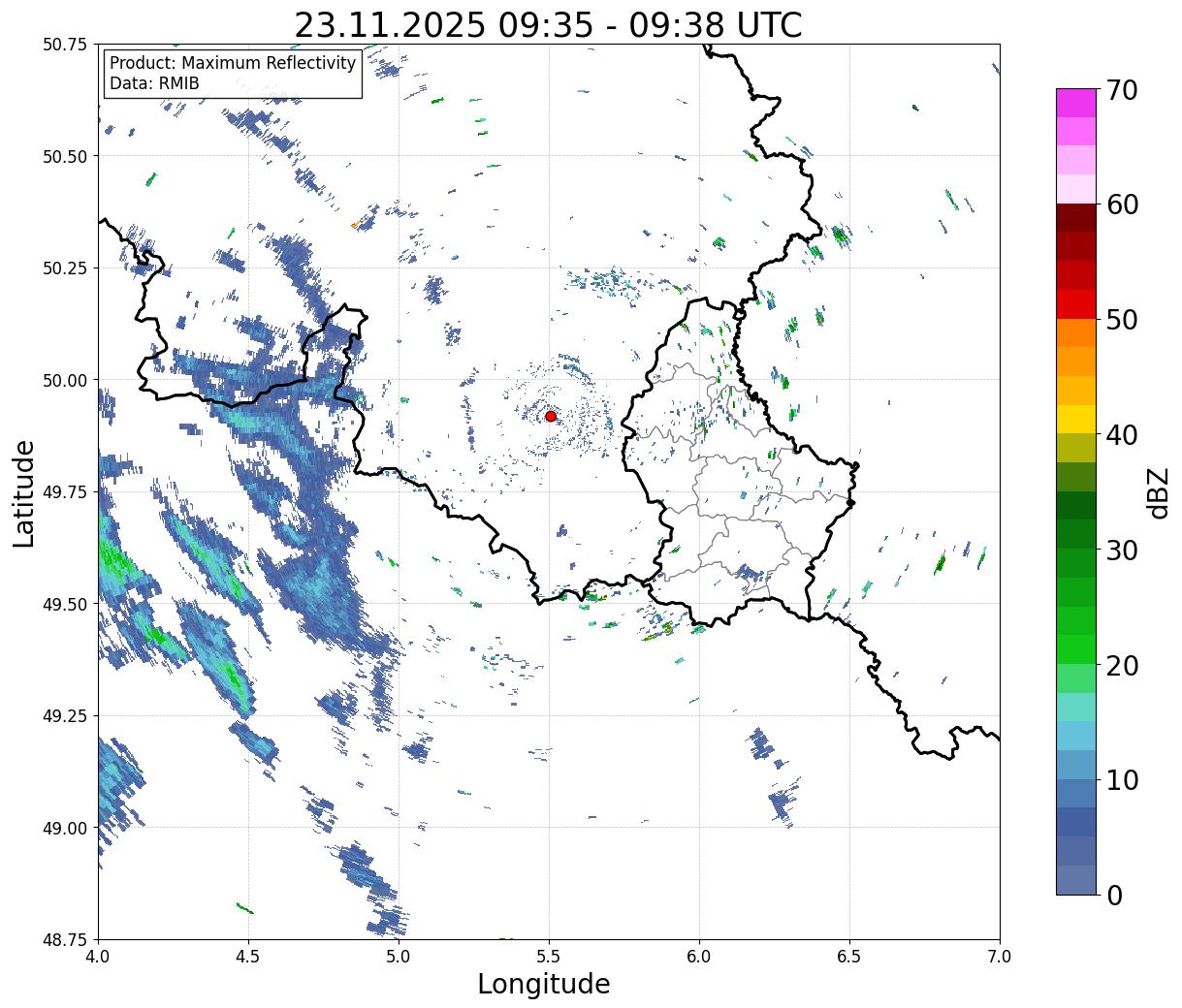Click the plot title with date and time
Image resolution: width=1182 pixels, height=1008 pixels.
click(x=548, y=25)
